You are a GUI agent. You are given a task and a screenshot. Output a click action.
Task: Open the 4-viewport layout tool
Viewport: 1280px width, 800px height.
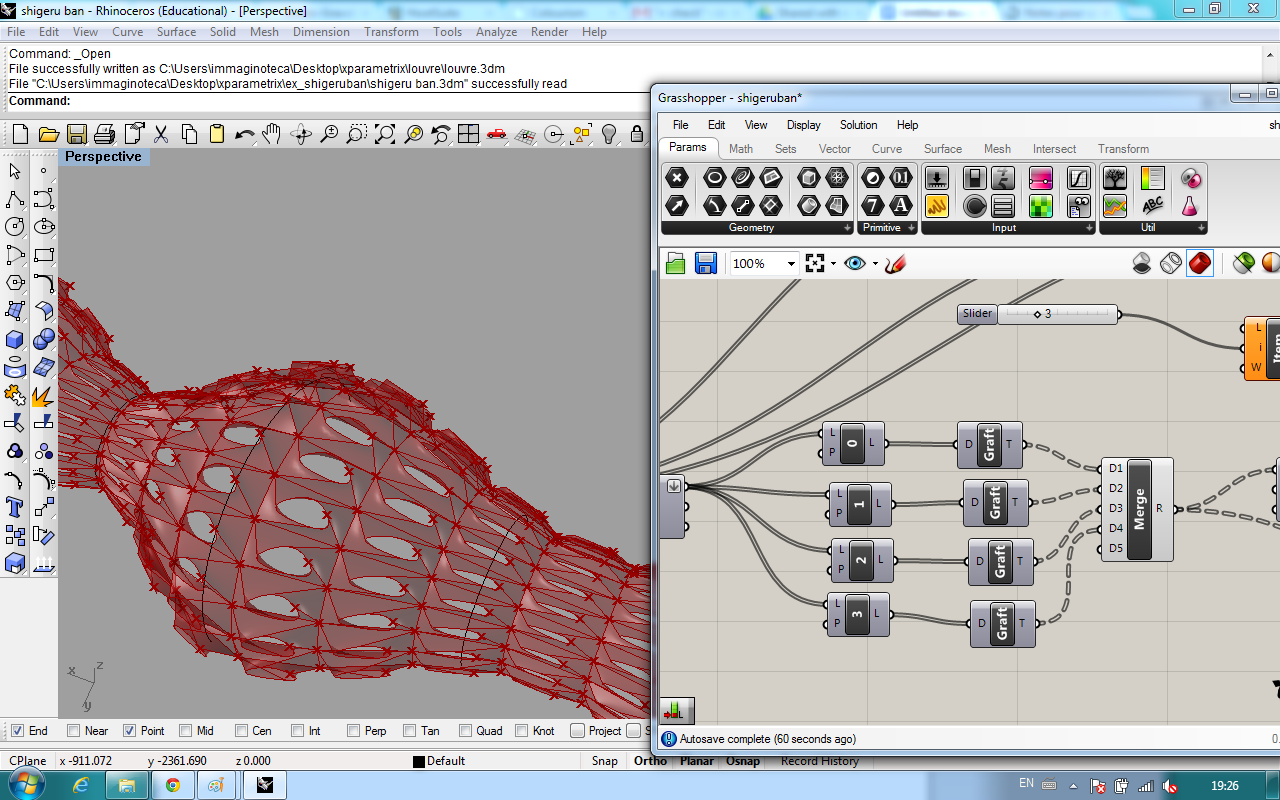[468, 134]
